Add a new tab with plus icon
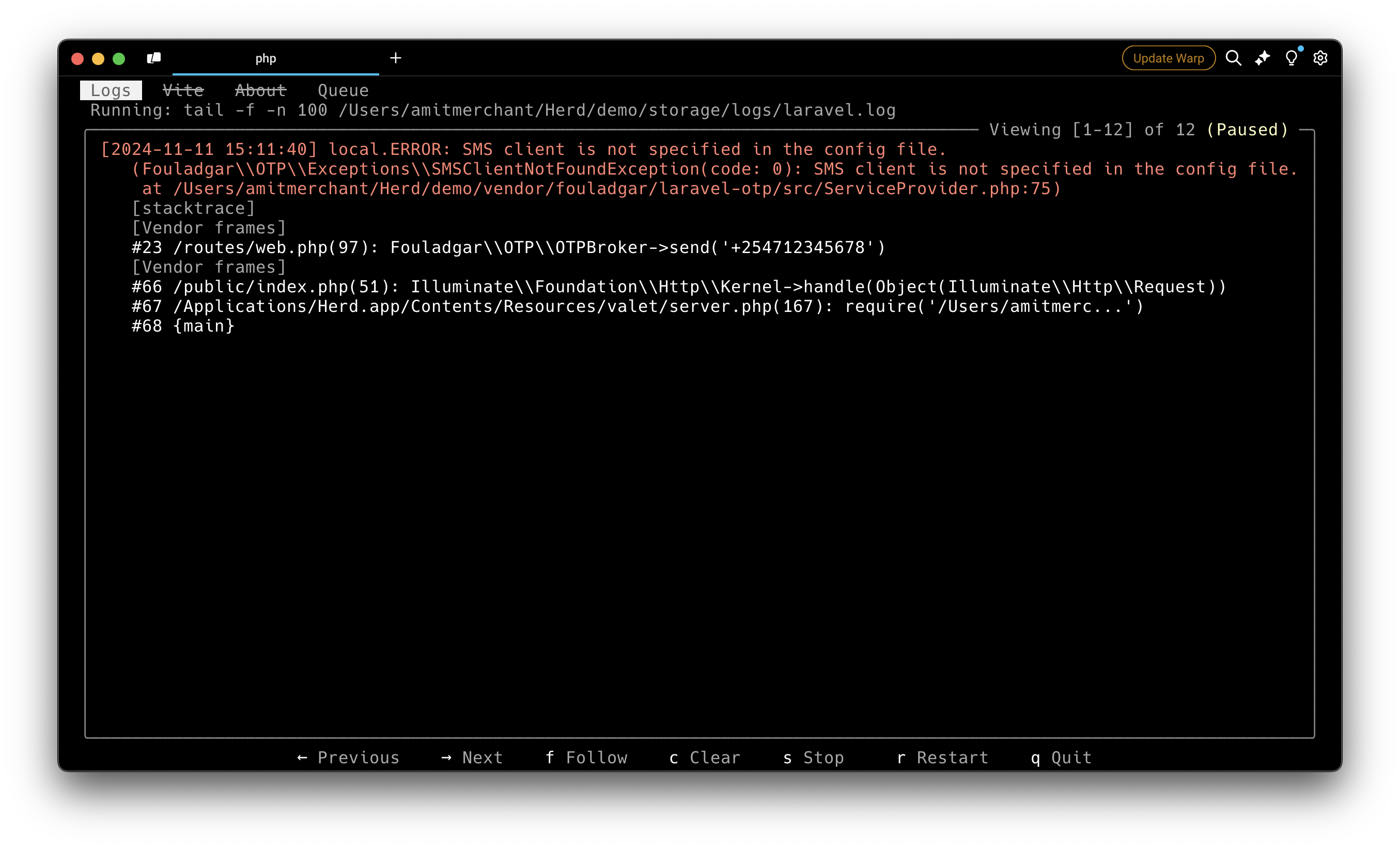The height and width of the screenshot is (848, 1400). [395, 58]
